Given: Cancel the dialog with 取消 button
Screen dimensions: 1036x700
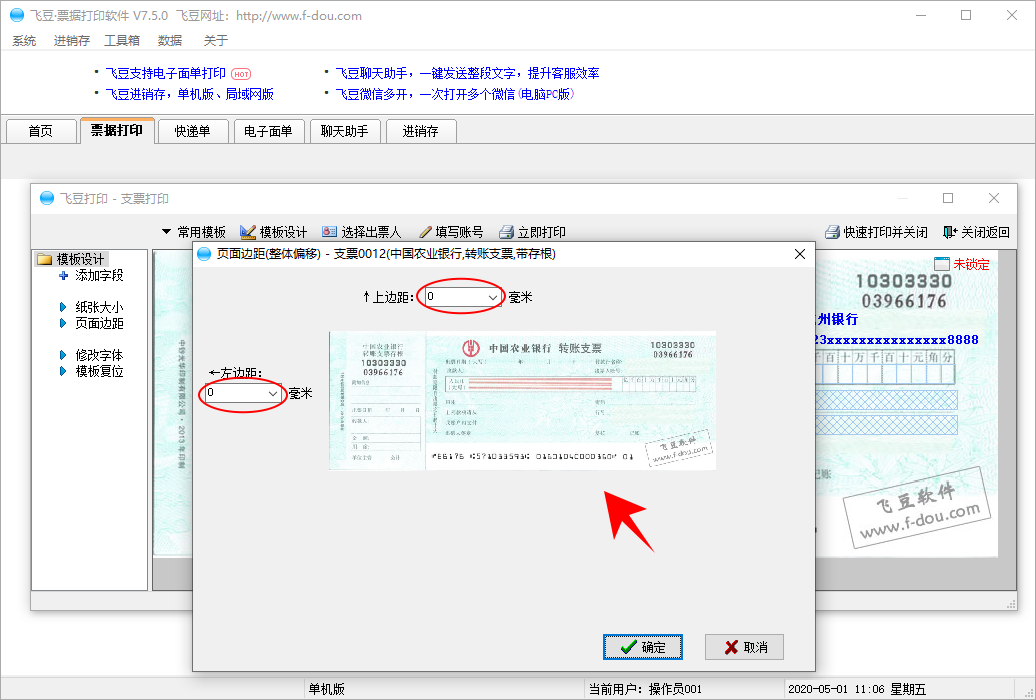Looking at the screenshot, I should 745,647.
